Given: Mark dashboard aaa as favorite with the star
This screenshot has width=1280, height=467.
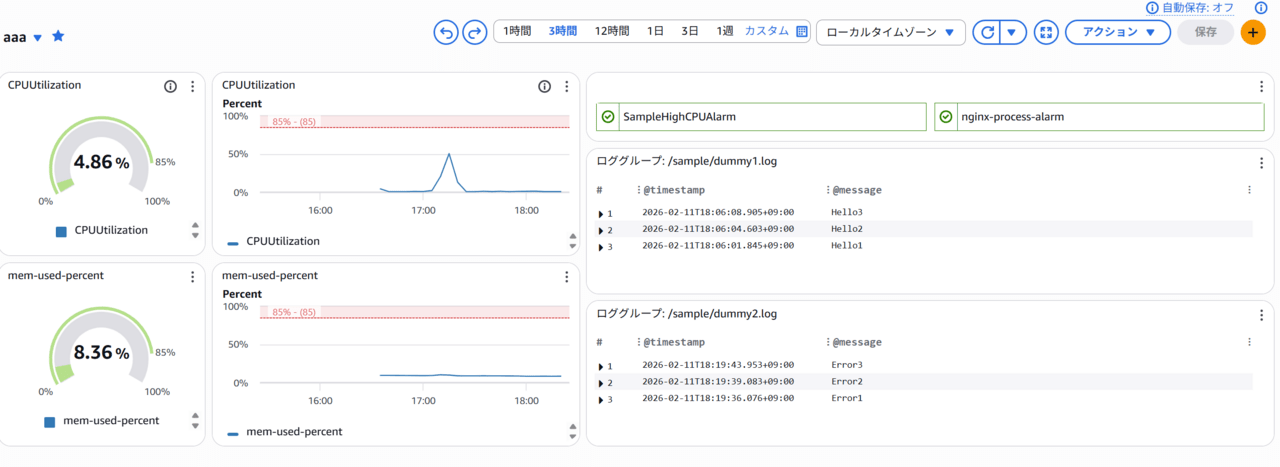Looking at the screenshot, I should 58,36.
